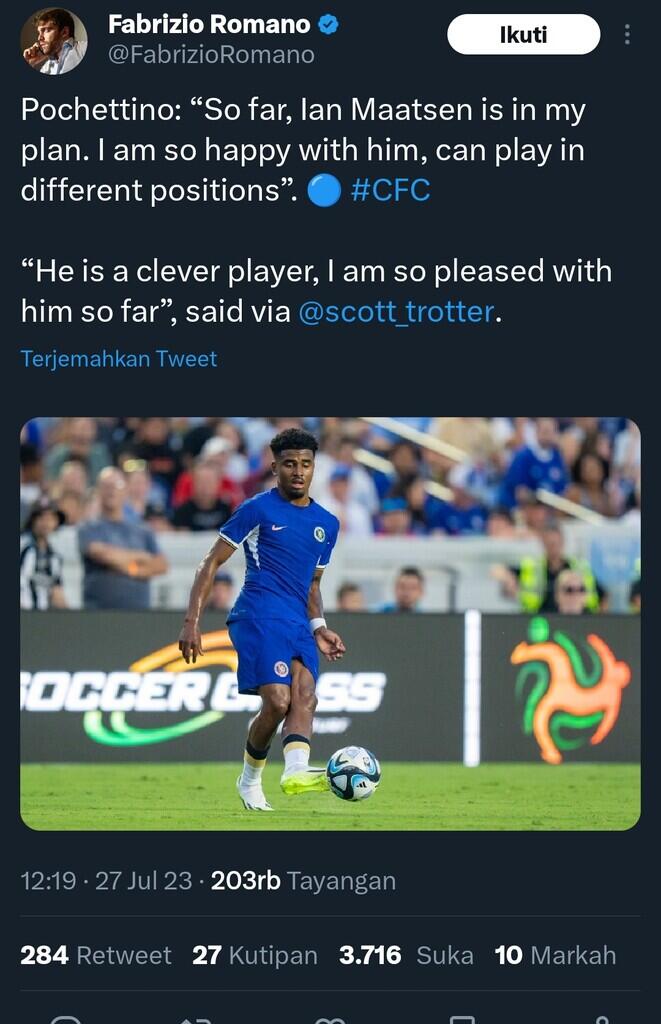
Task: Open Fabrizio Romano's profile picture
Action: coord(54,41)
